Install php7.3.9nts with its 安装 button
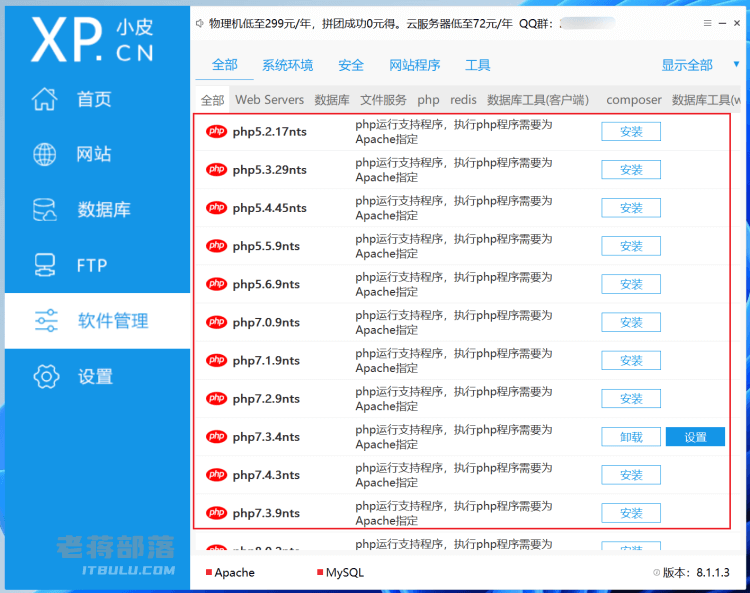750x593 pixels. 631,513
